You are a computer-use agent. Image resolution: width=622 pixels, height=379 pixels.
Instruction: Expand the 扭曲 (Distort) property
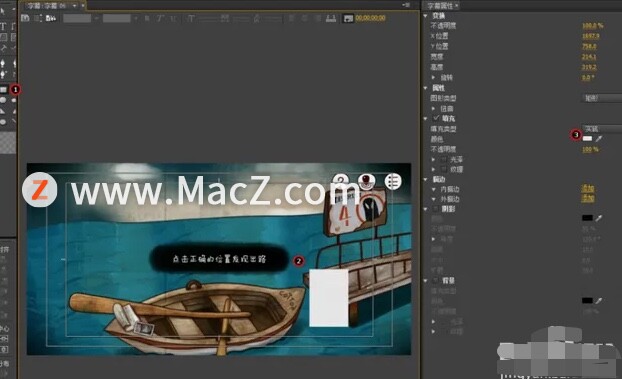coord(434,108)
